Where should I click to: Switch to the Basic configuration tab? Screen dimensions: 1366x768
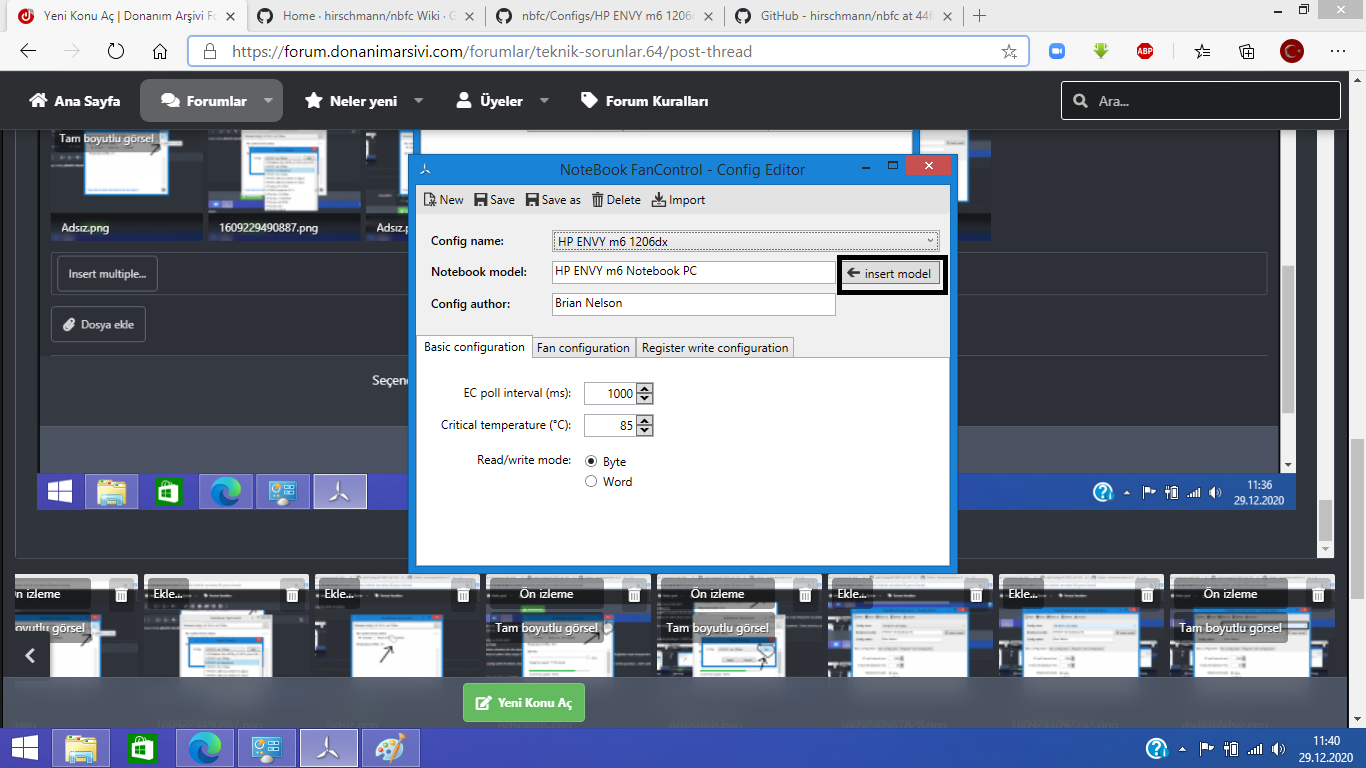474,347
